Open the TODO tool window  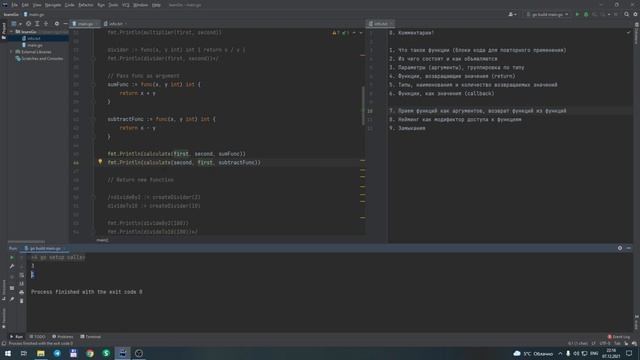38,337
